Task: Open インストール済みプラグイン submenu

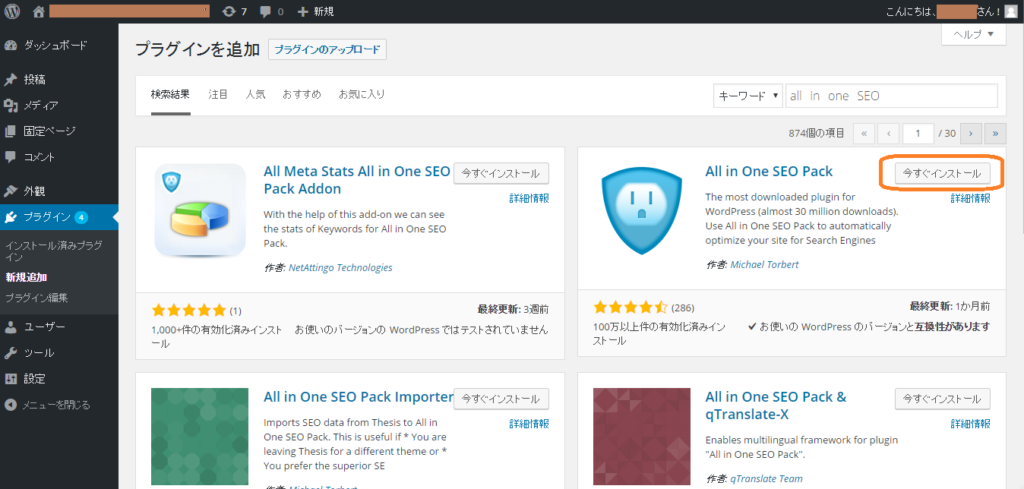Action: pyautogui.click(x=54, y=251)
